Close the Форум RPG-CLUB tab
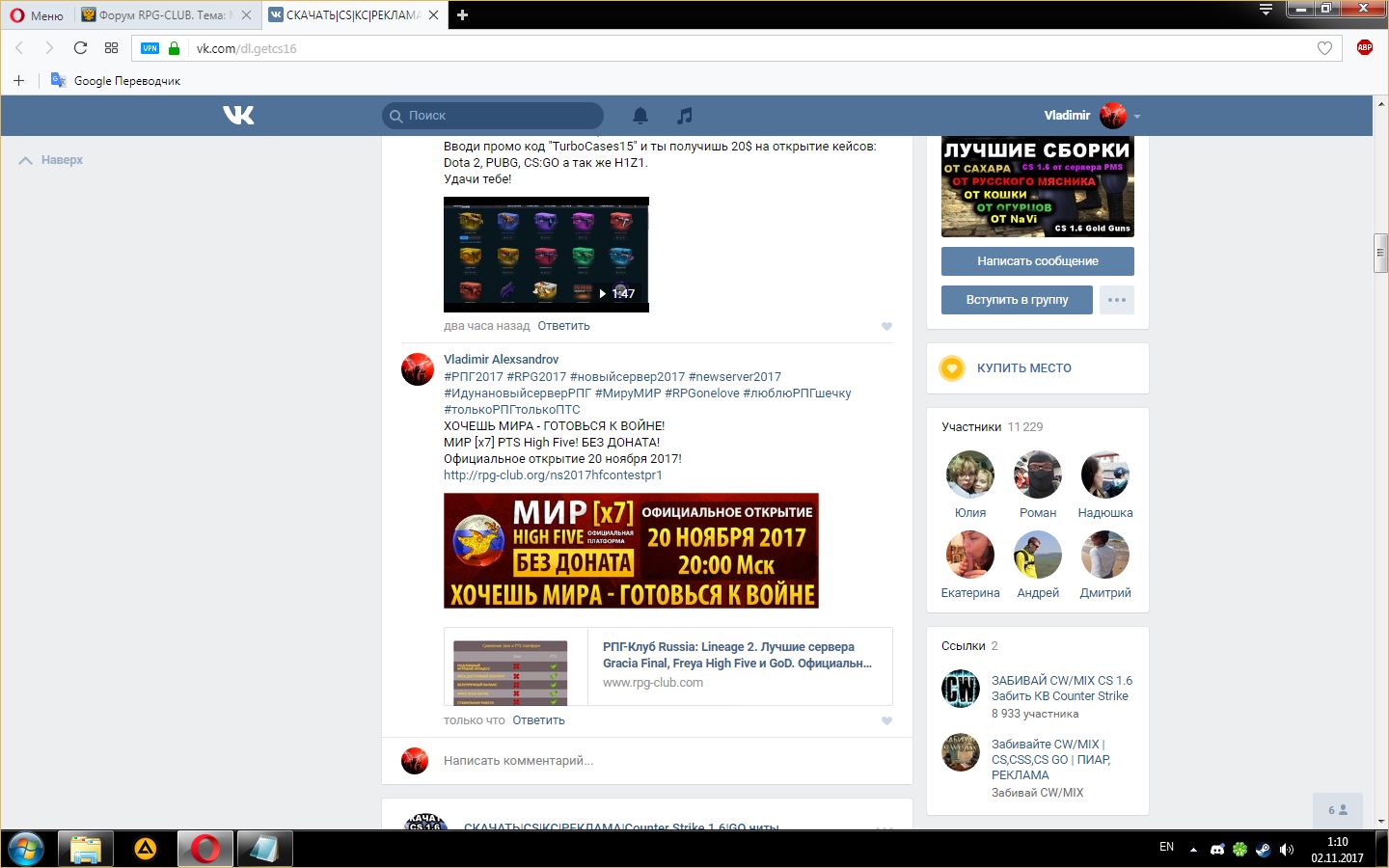 point(247,15)
